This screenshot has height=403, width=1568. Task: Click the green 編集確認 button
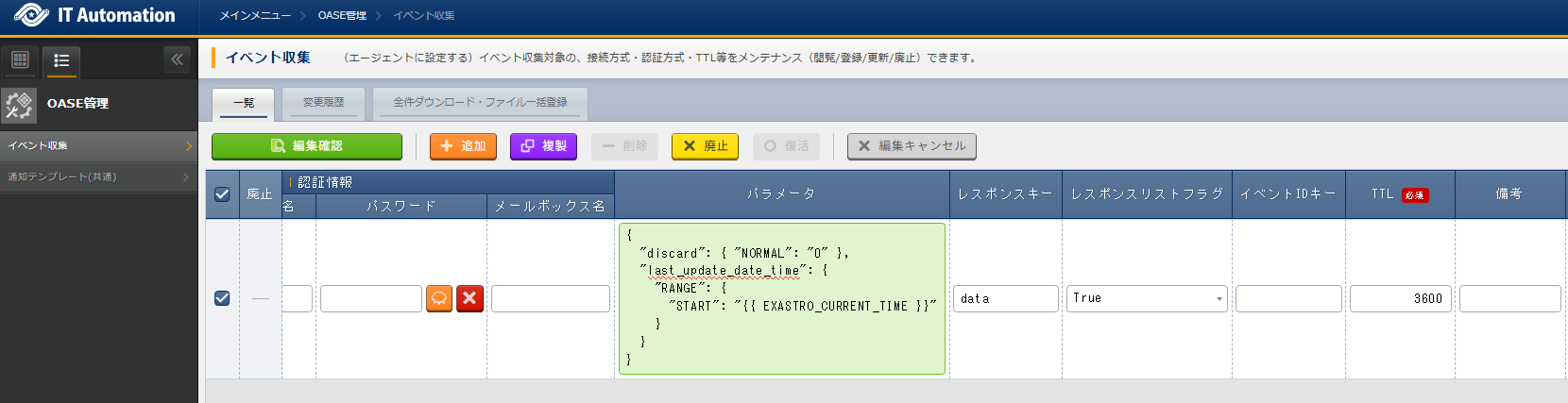(307, 146)
